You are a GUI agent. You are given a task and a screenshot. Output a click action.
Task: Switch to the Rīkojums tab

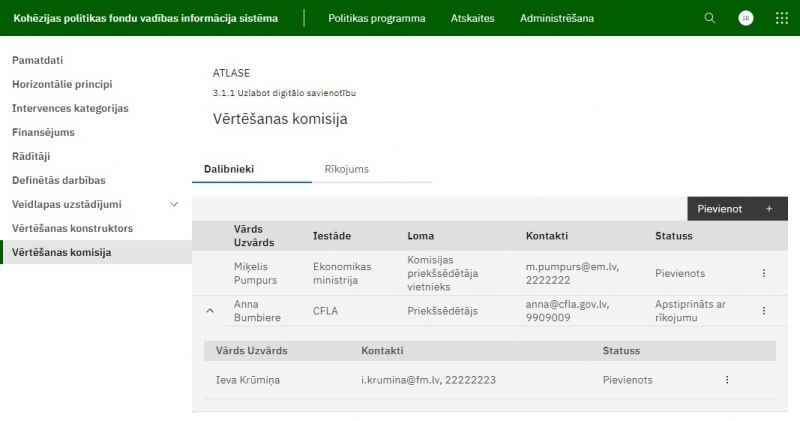click(x=347, y=169)
